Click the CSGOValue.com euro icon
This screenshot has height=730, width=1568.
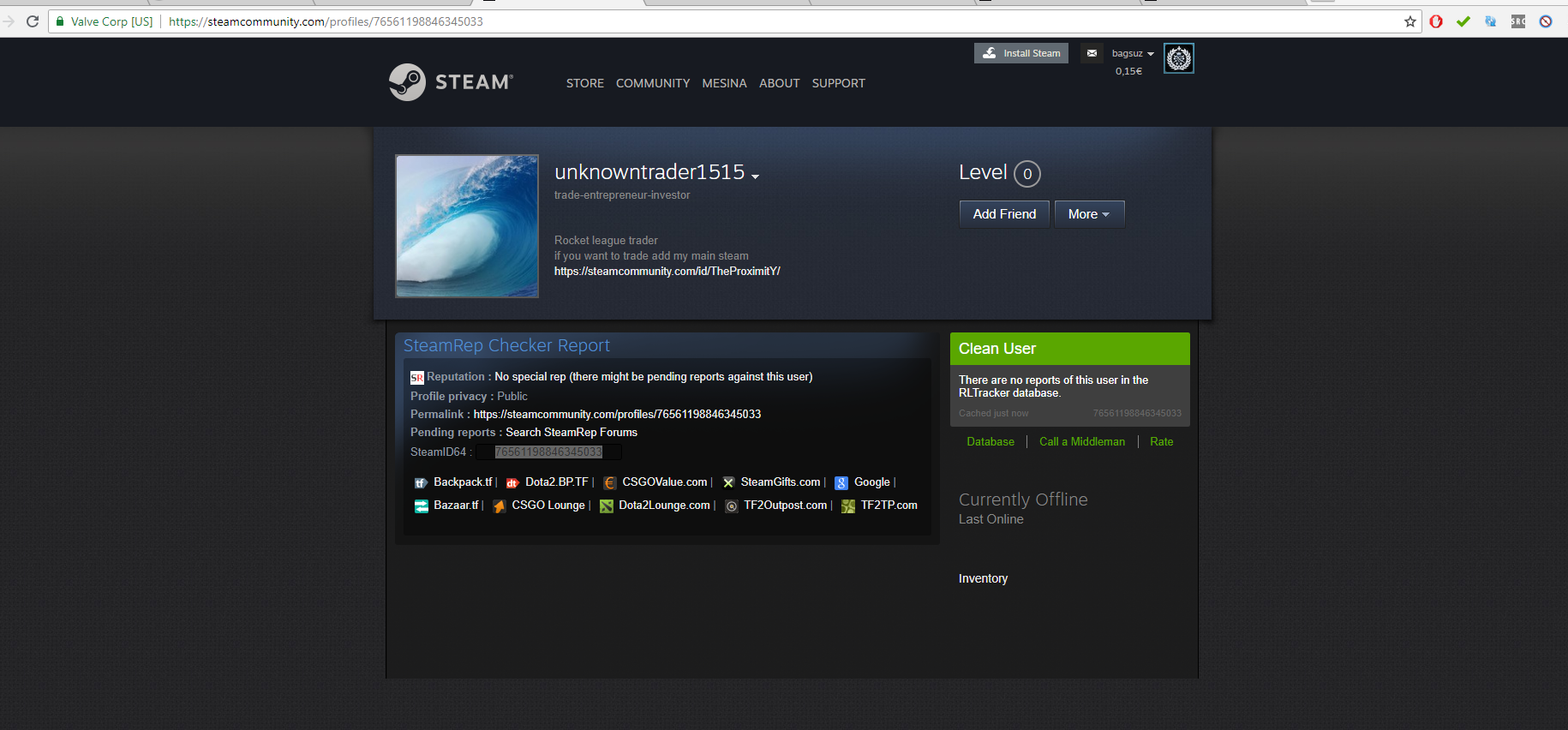pyautogui.click(x=609, y=482)
